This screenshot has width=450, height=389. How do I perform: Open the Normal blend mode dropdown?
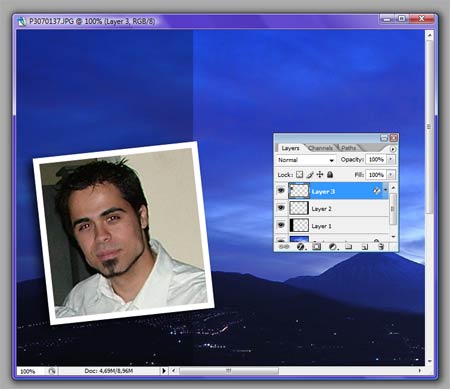coord(306,160)
